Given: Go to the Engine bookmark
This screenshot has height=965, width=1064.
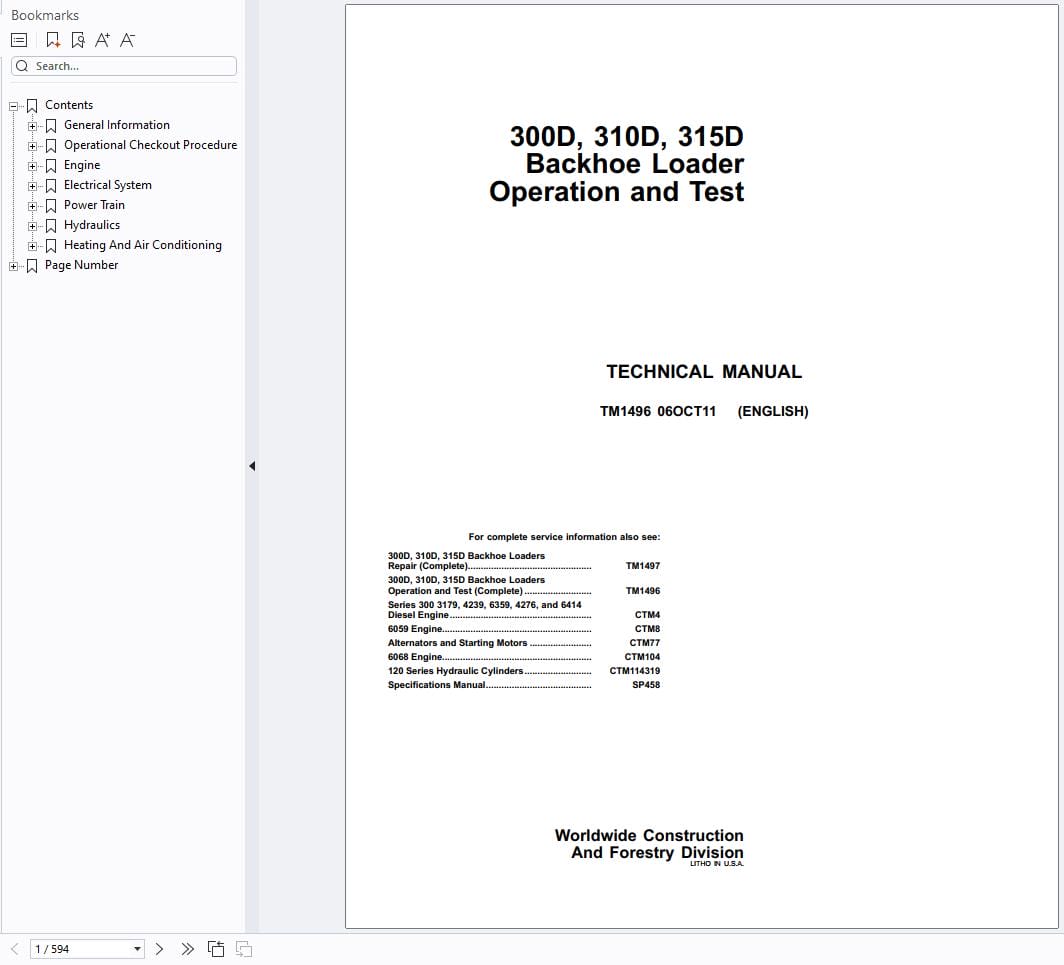Looking at the screenshot, I should tap(82, 165).
